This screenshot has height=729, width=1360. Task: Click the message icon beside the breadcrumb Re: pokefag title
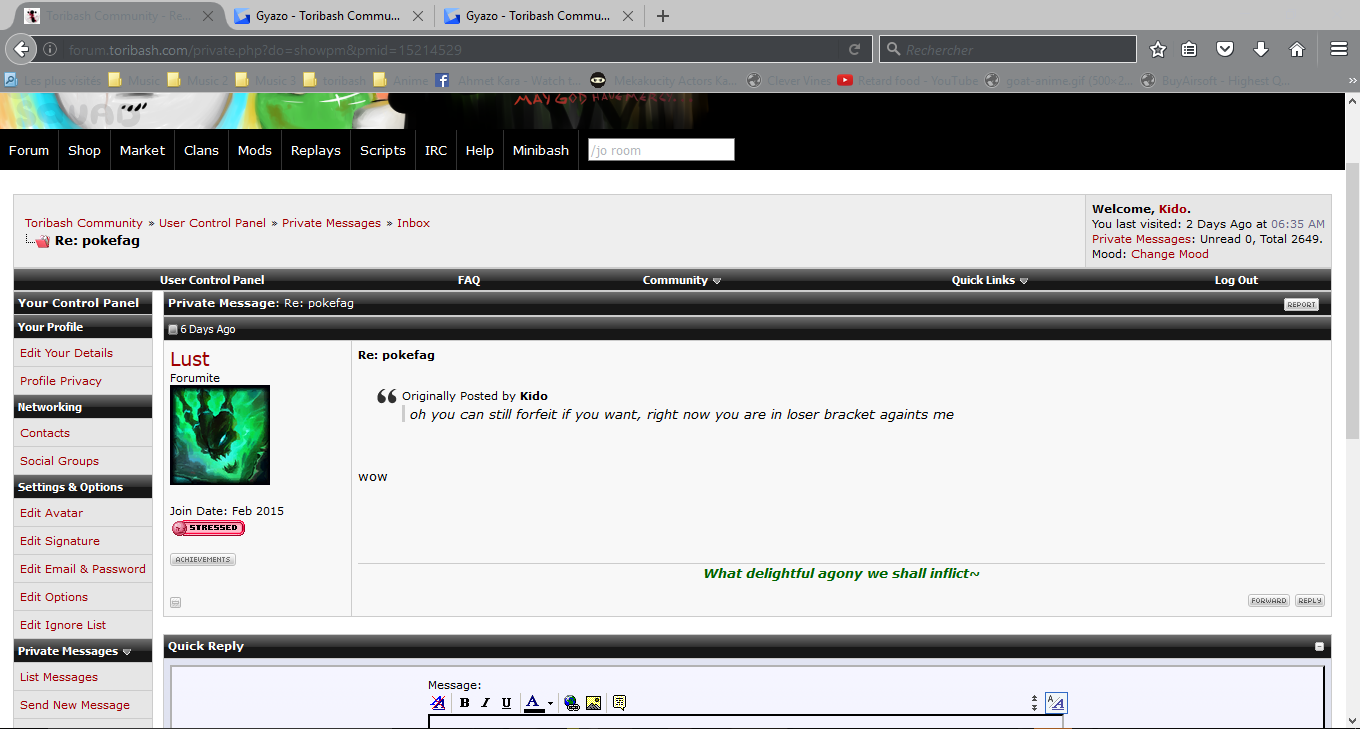41,241
